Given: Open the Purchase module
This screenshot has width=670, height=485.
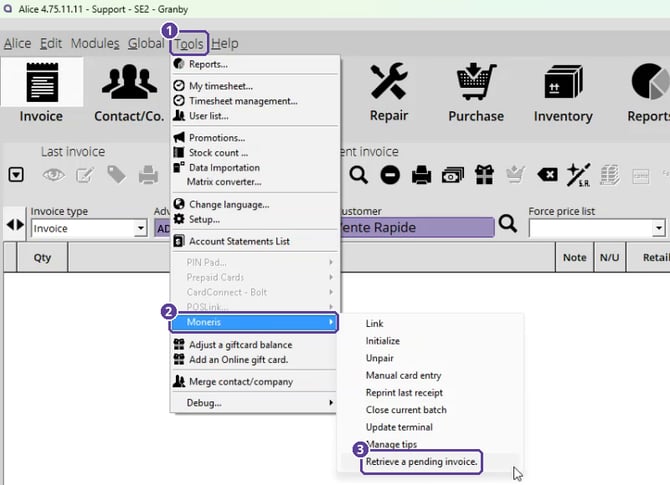Looking at the screenshot, I should pyautogui.click(x=476, y=92).
